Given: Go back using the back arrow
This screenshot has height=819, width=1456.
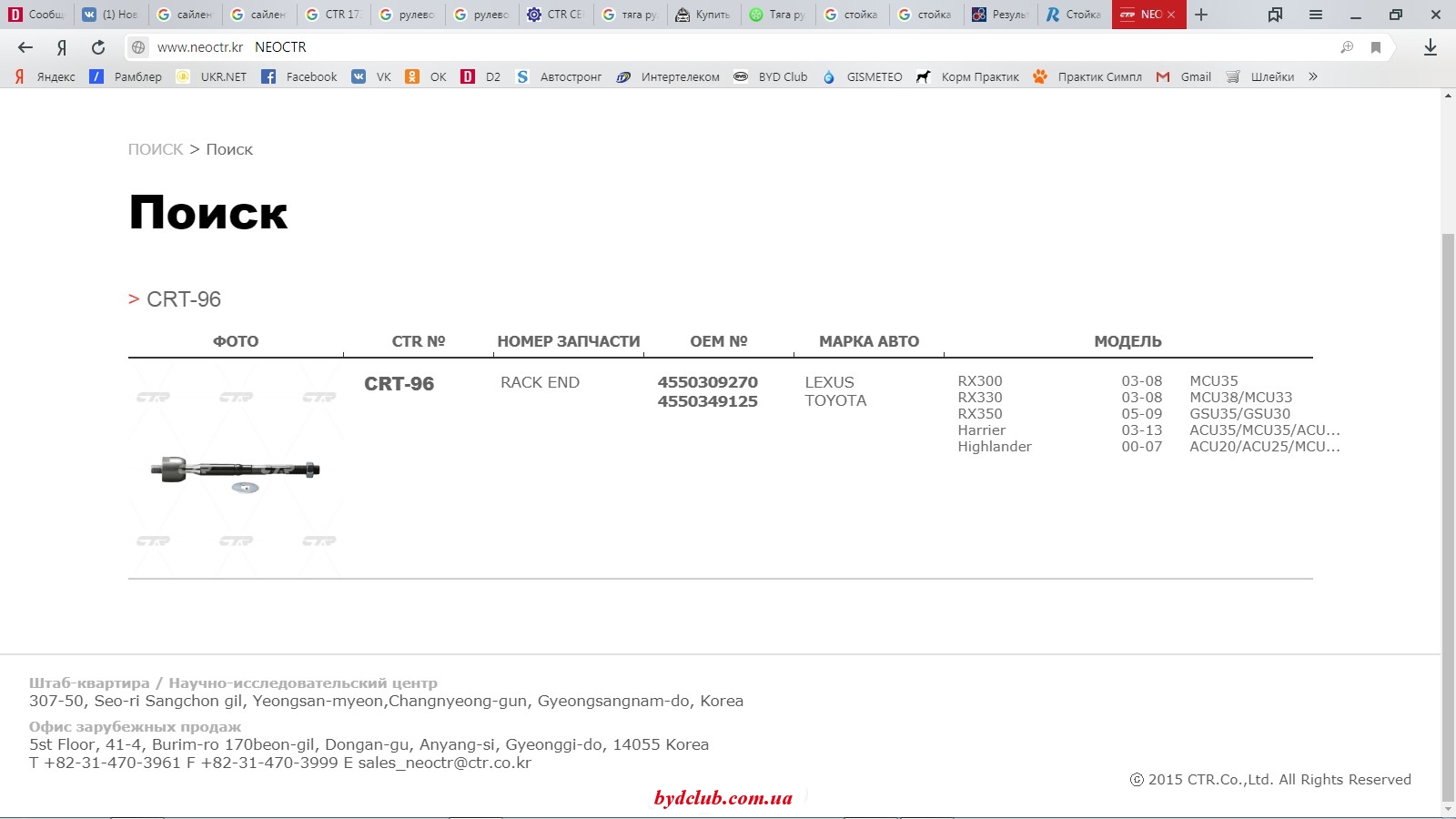Looking at the screenshot, I should coord(25,47).
